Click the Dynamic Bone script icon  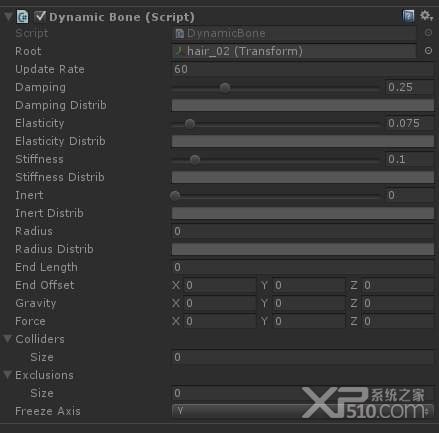pyautogui.click(x=23, y=17)
